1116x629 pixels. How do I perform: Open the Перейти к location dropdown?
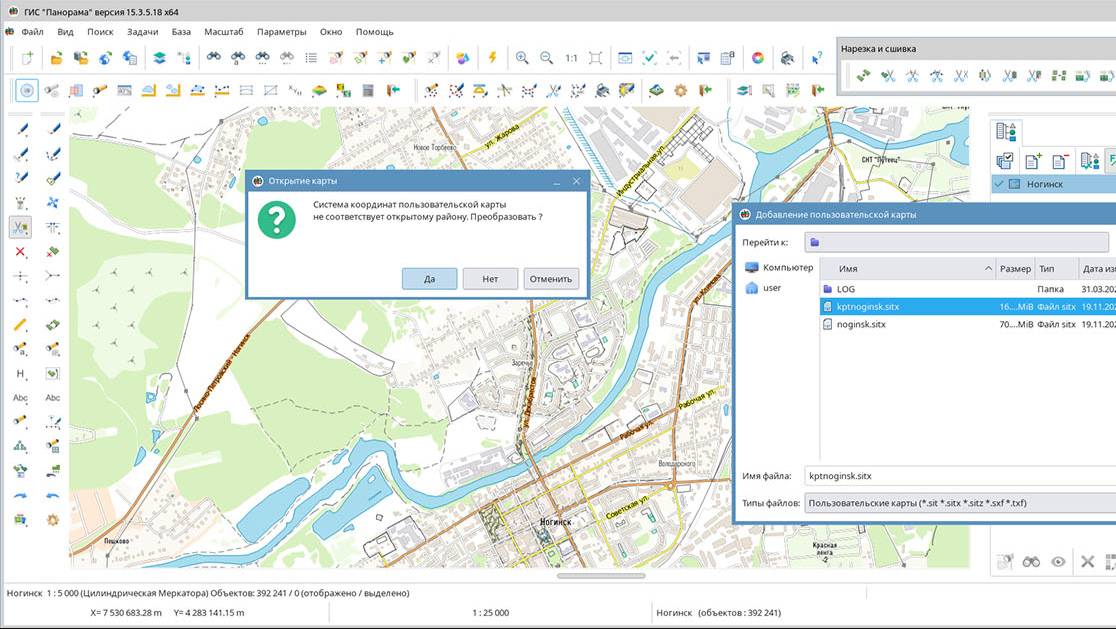(956, 242)
